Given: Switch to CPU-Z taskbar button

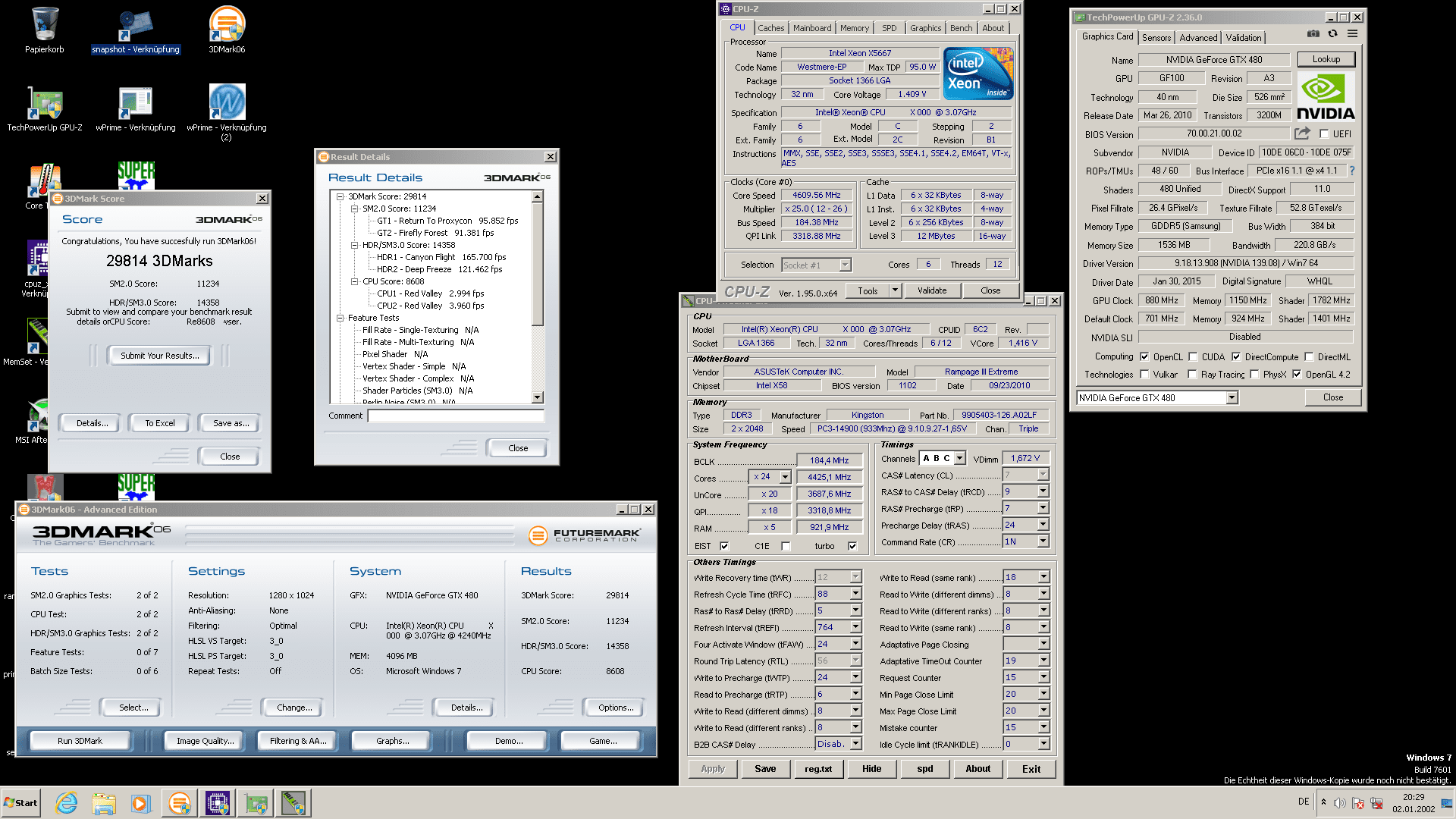Looking at the screenshot, I should (218, 803).
